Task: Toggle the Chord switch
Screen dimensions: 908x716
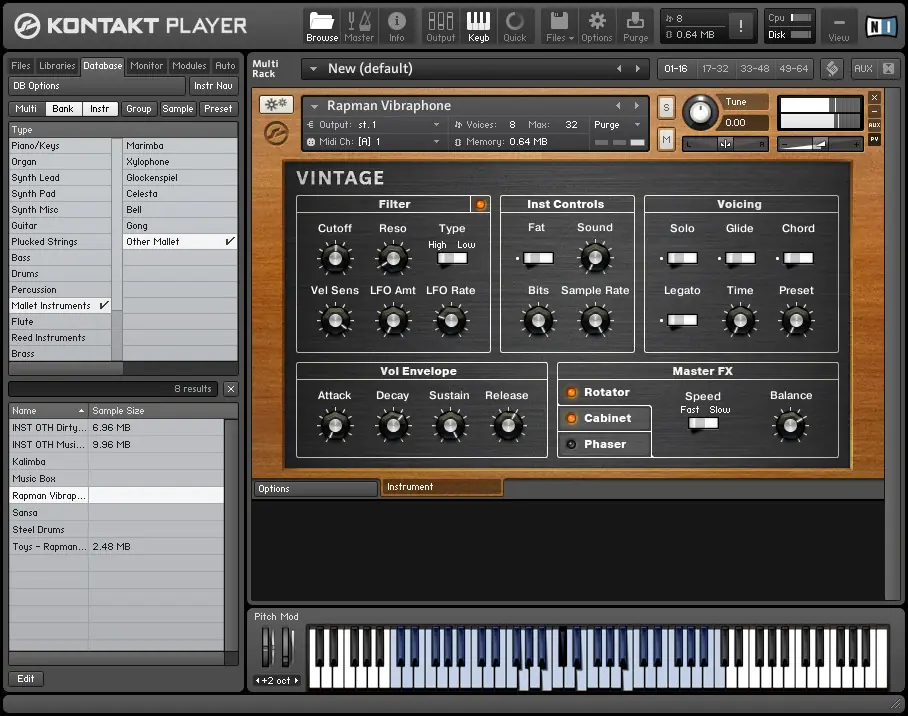Action: [798, 258]
